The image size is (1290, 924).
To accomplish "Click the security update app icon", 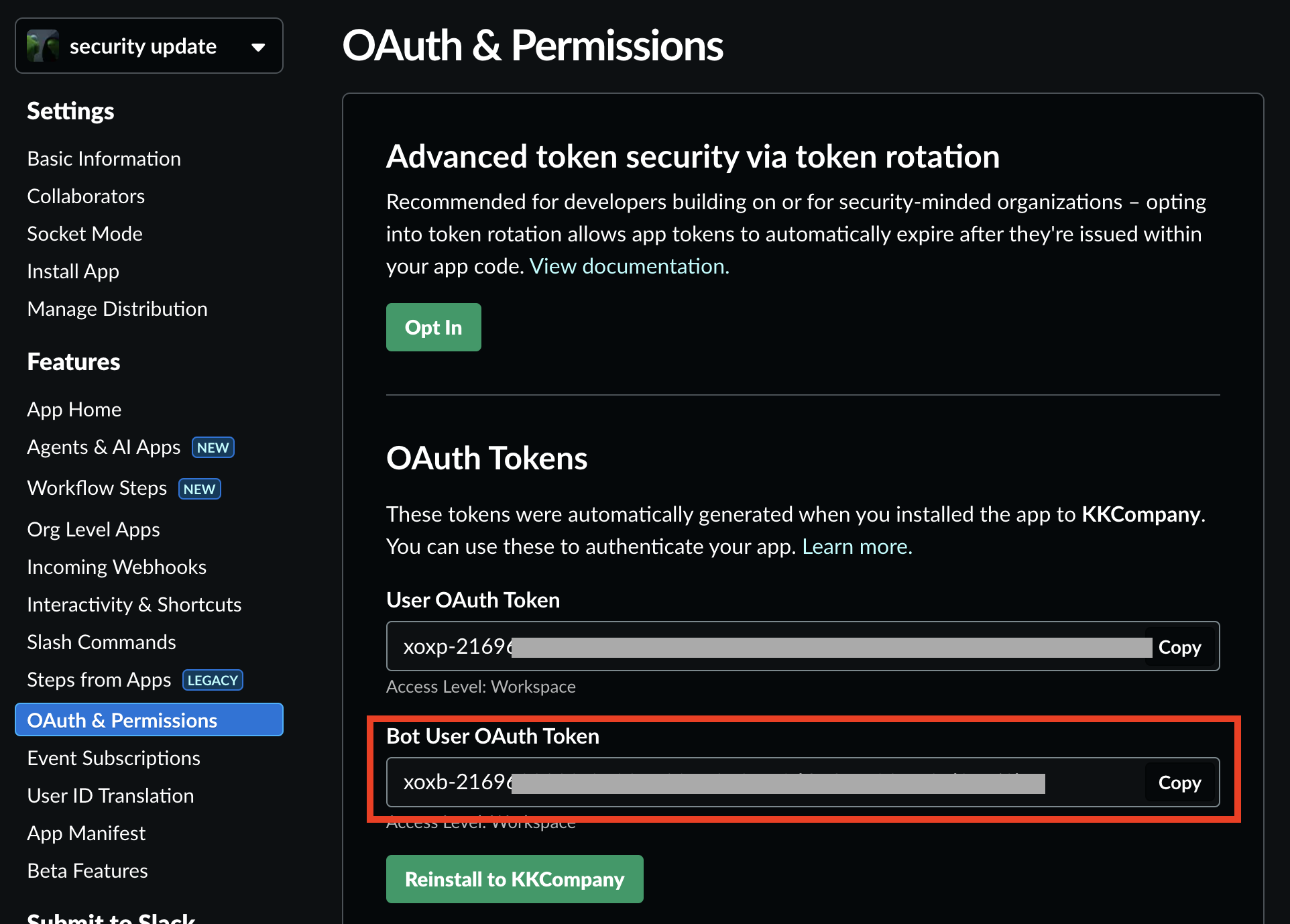I will point(42,46).
